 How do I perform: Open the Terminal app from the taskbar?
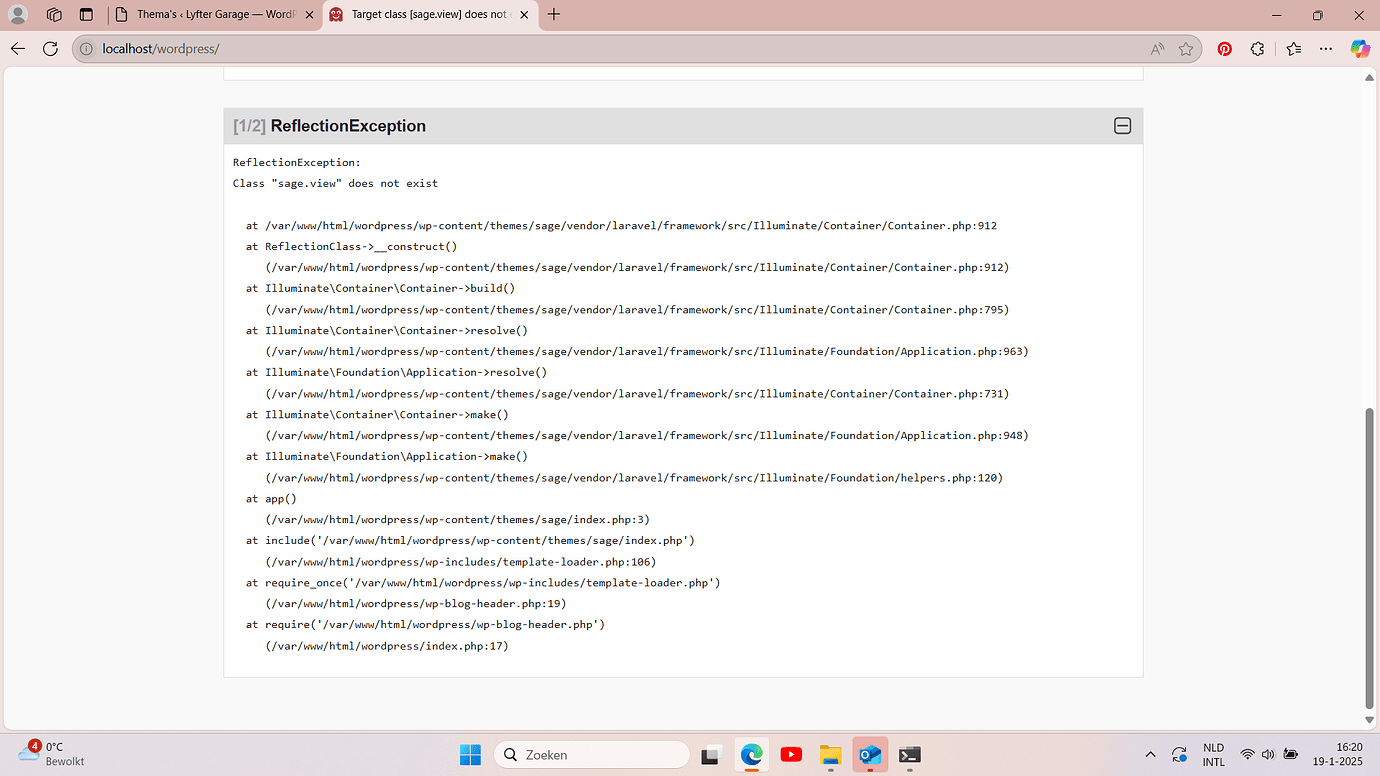point(909,754)
